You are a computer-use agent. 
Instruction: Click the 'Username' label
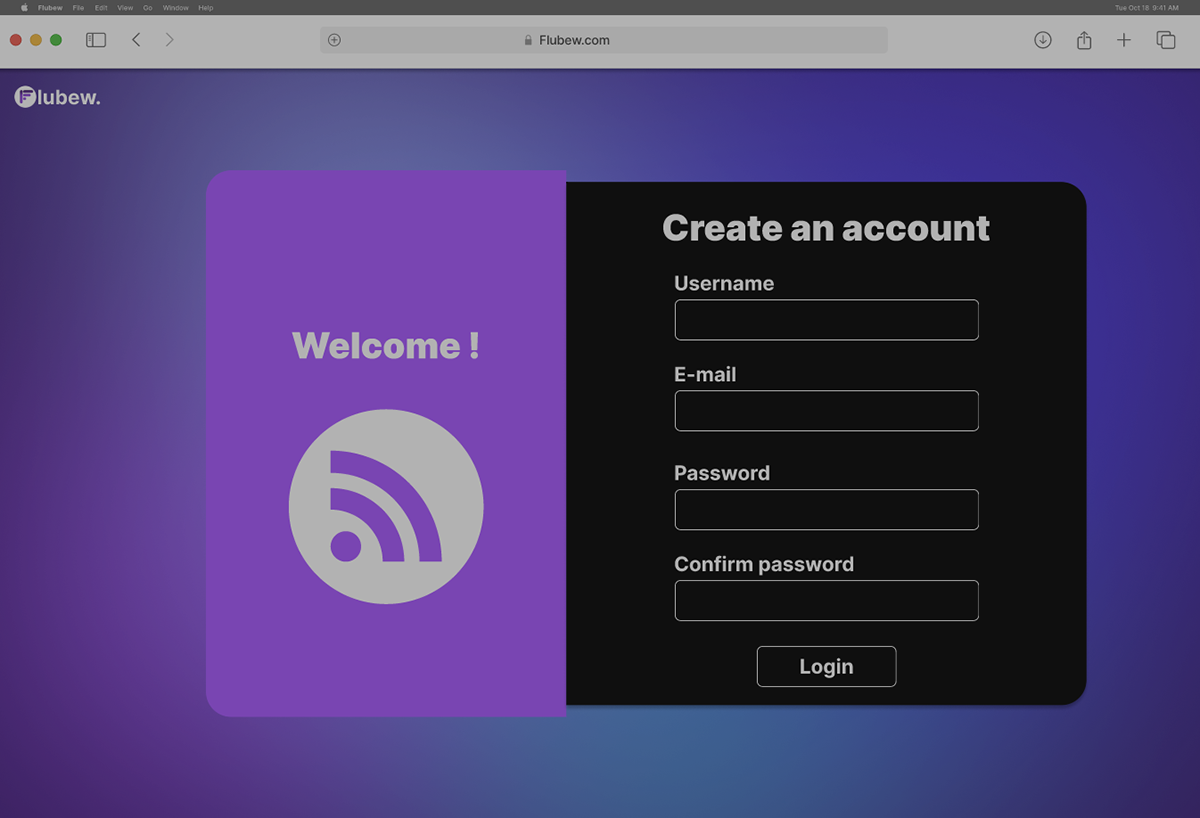pos(724,283)
